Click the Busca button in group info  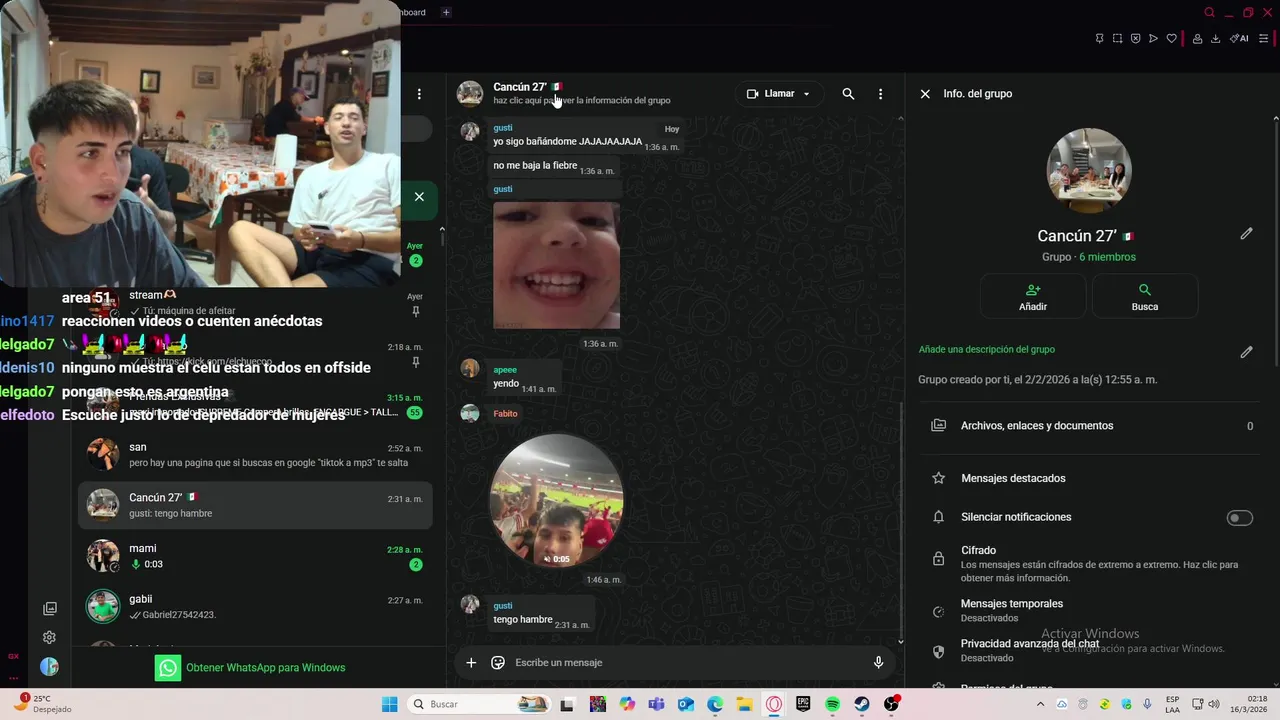[x=1145, y=297]
